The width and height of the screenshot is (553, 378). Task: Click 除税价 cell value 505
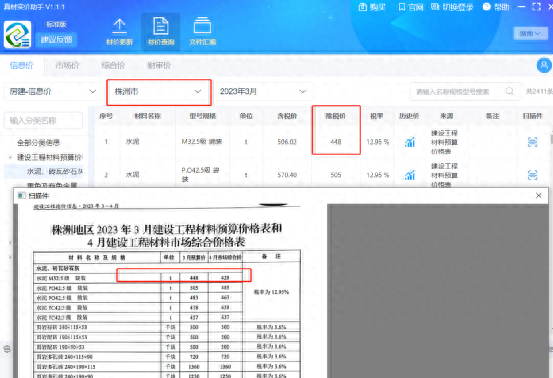tap(336, 175)
